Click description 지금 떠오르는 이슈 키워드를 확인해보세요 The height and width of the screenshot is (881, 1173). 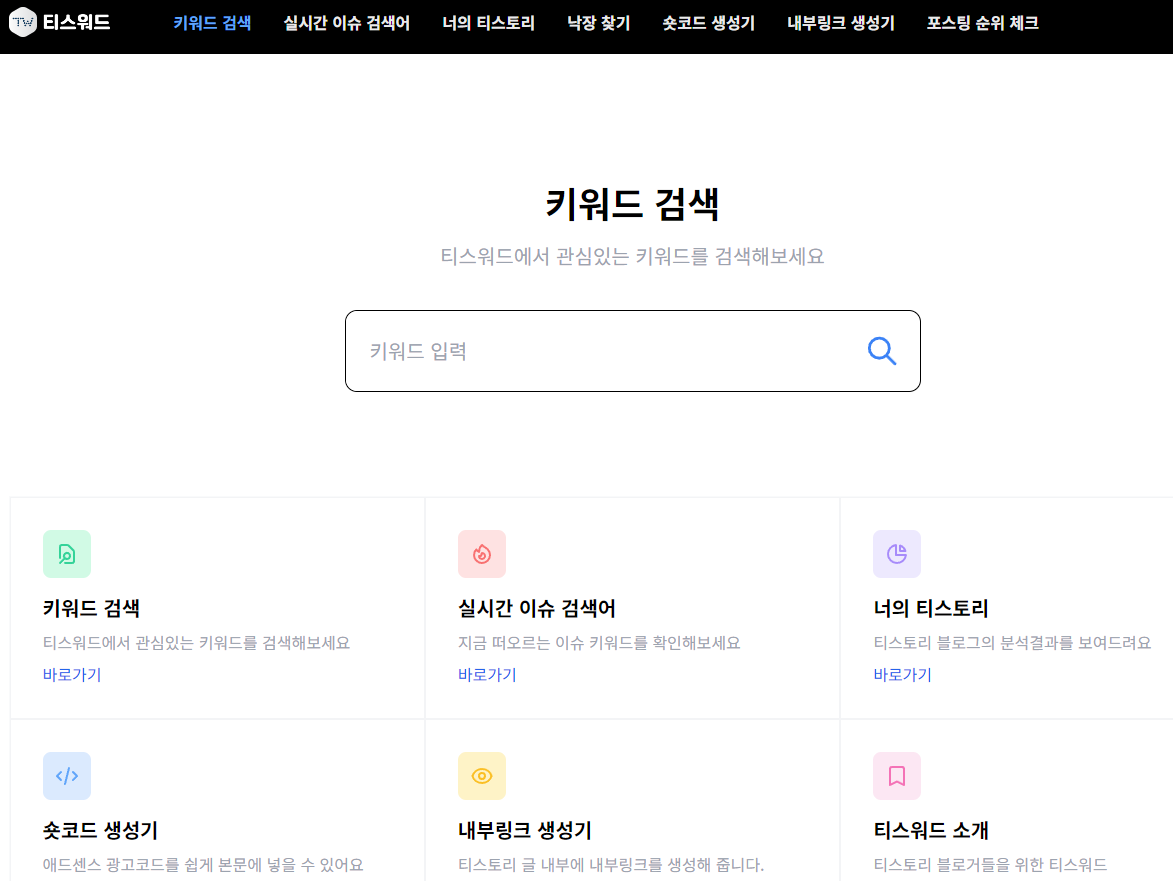[599, 642]
